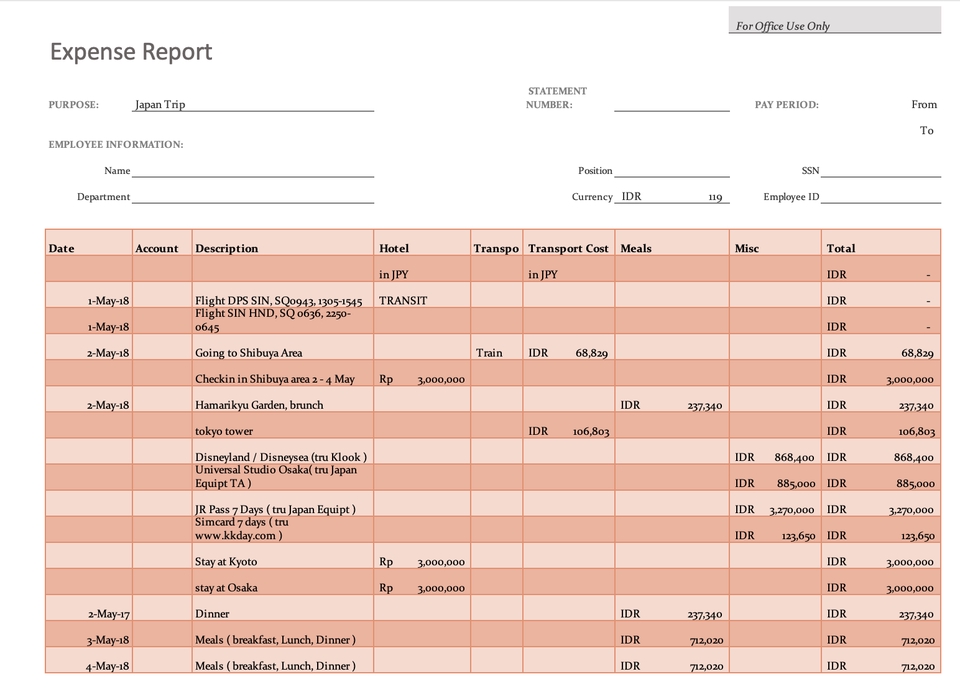Click the 'Total' column header
Viewport: 960px width, 692px height.
point(881,243)
